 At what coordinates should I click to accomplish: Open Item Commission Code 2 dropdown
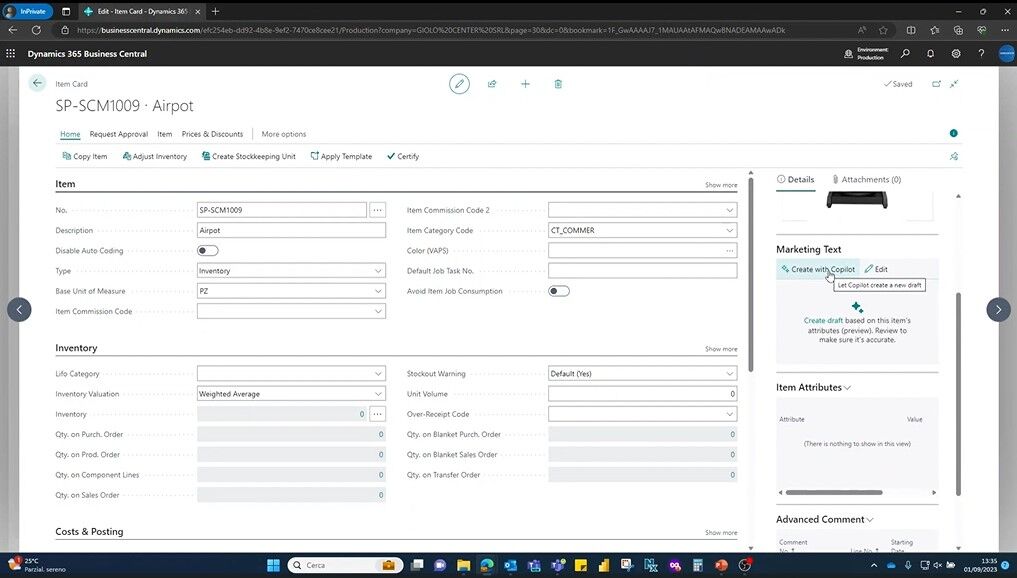click(730, 210)
